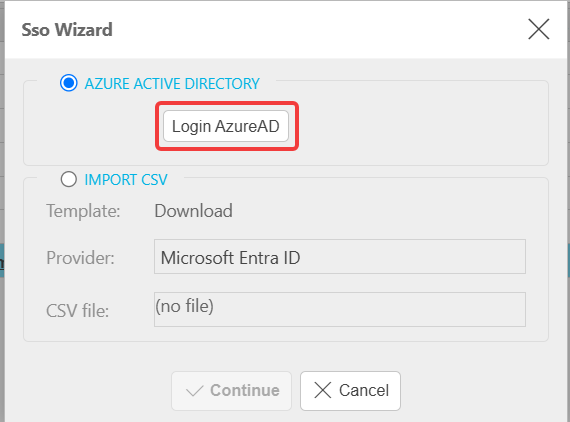Open the Provider field showing Microsoft Entra ID

point(340,257)
